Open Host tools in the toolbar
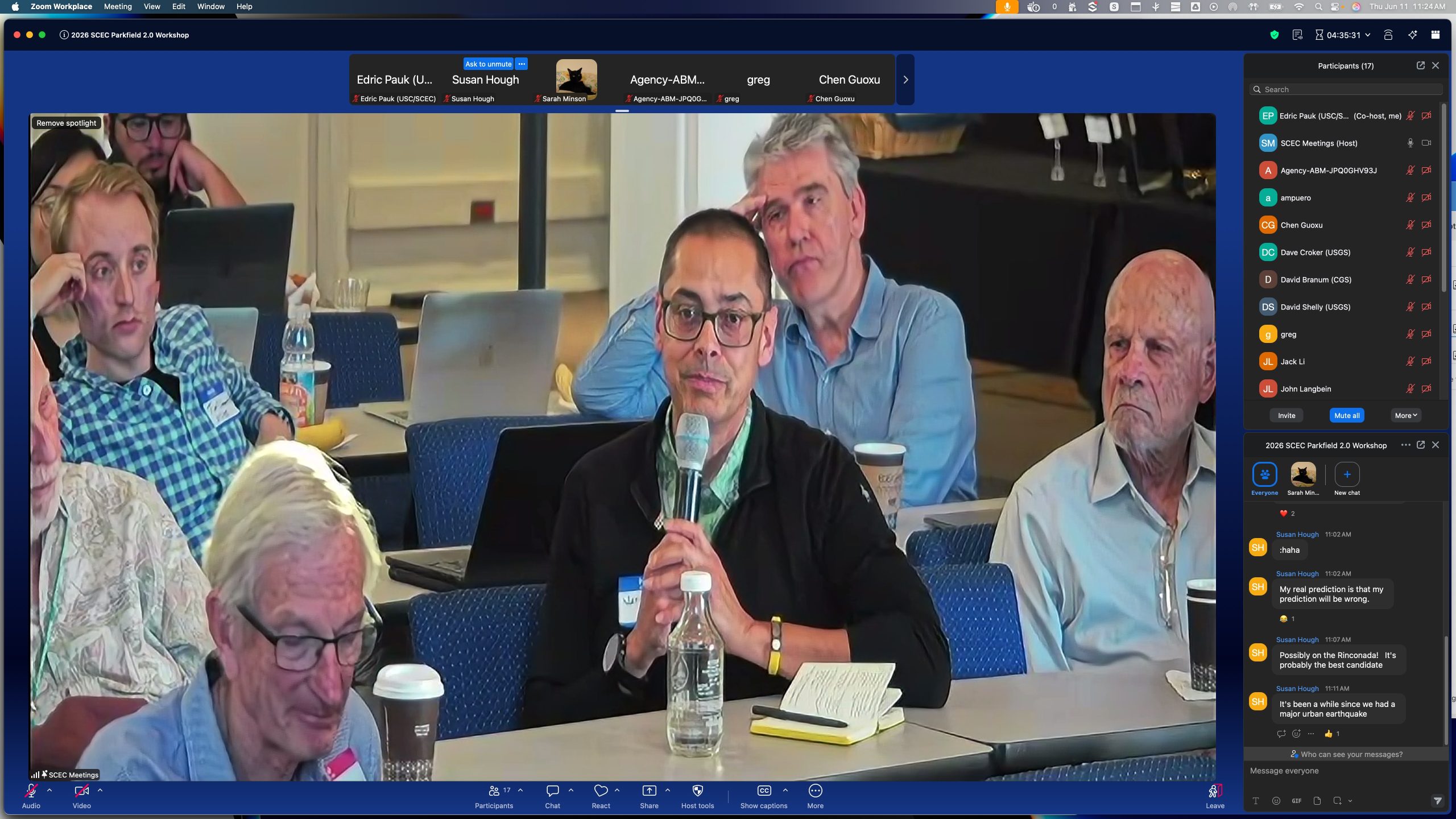This screenshot has height=819, width=1456. [697, 796]
